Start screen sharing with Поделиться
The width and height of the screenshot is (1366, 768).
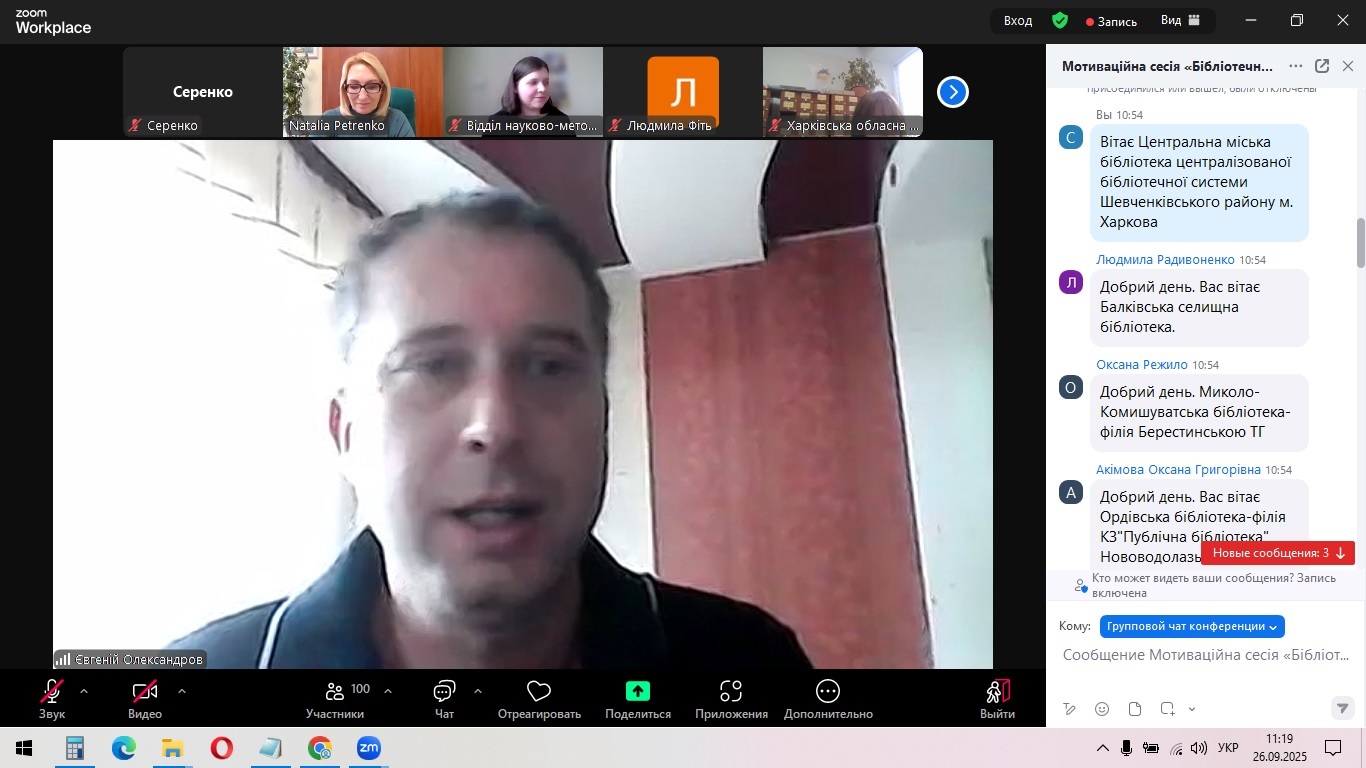(638, 698)
